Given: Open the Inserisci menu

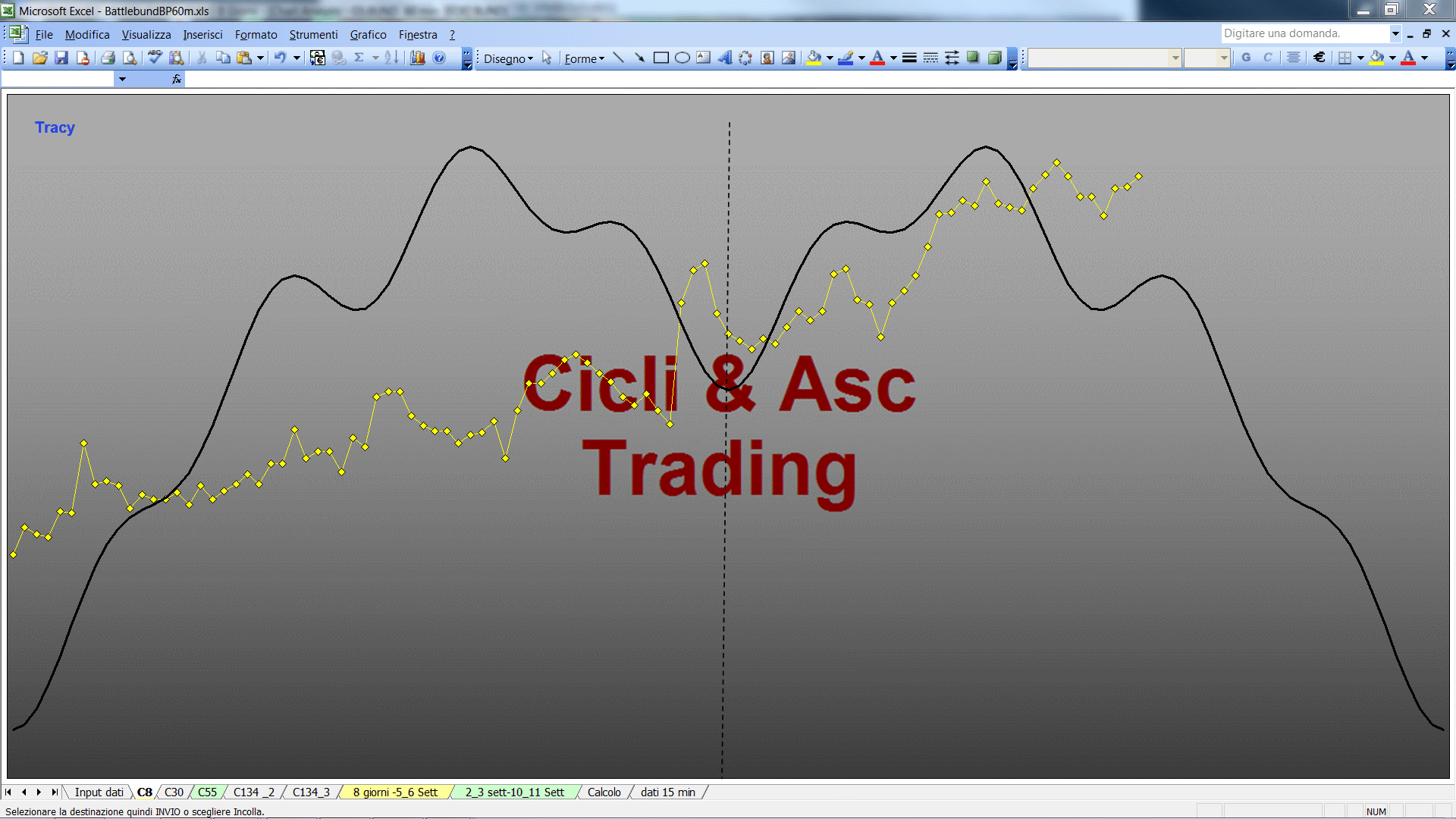Looking at the screenshot, I should point(202,35).
